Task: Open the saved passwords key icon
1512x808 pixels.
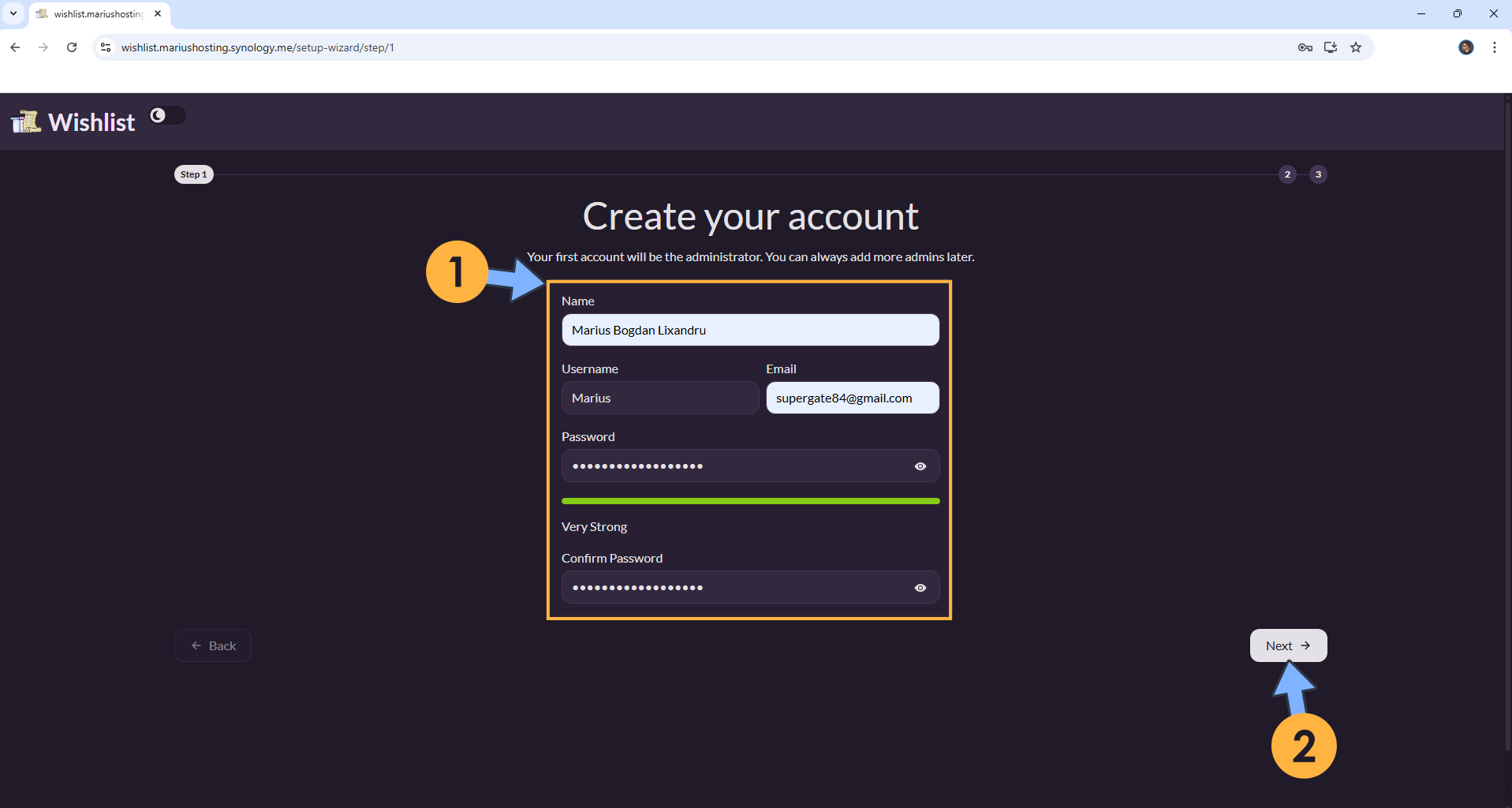Action: coord(1305,47)
